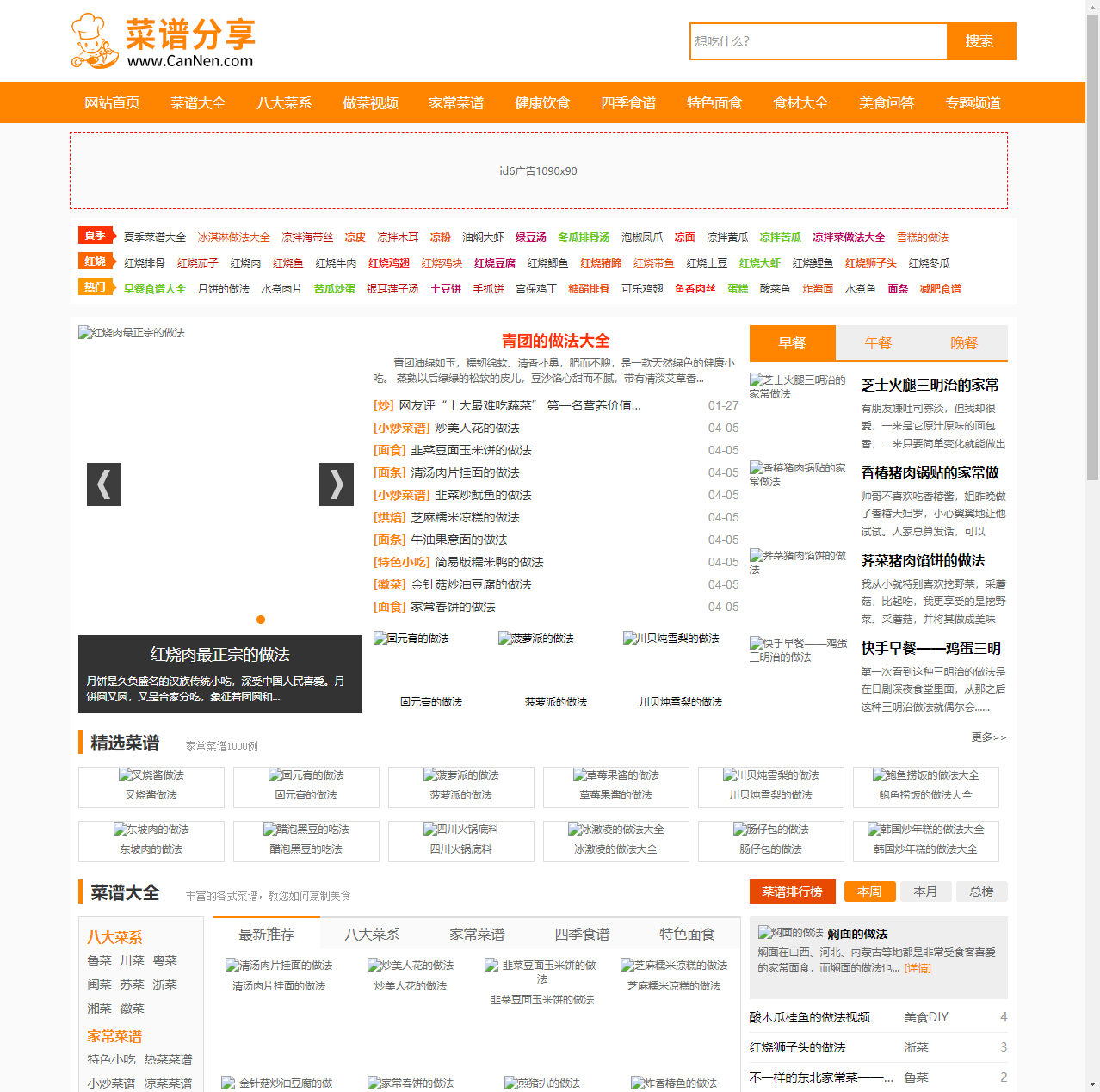Switch to the 午餐 tab
Screen dimensions: 1100x1092
pyautogui.click(x=878, y=343)
